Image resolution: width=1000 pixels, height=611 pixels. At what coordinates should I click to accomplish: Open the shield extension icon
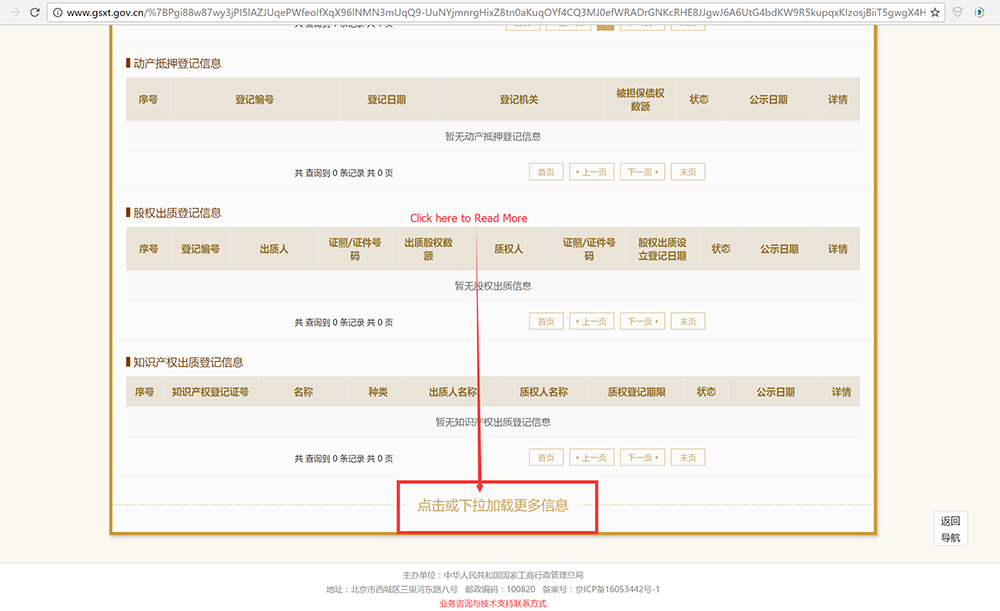(x=958, y=12)
